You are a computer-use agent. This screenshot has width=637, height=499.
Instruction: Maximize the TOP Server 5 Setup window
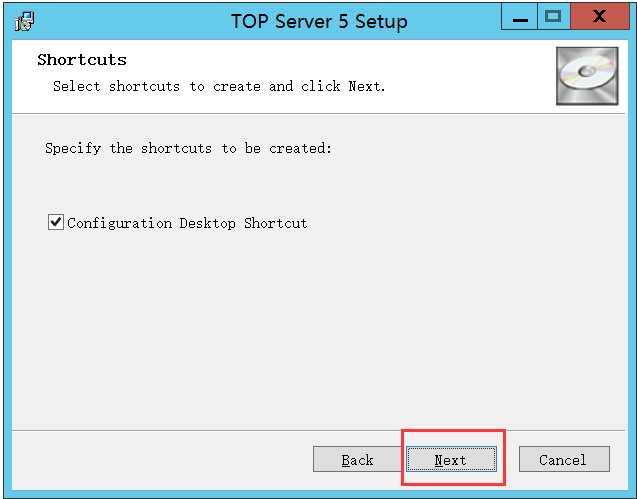coord(552,17)
